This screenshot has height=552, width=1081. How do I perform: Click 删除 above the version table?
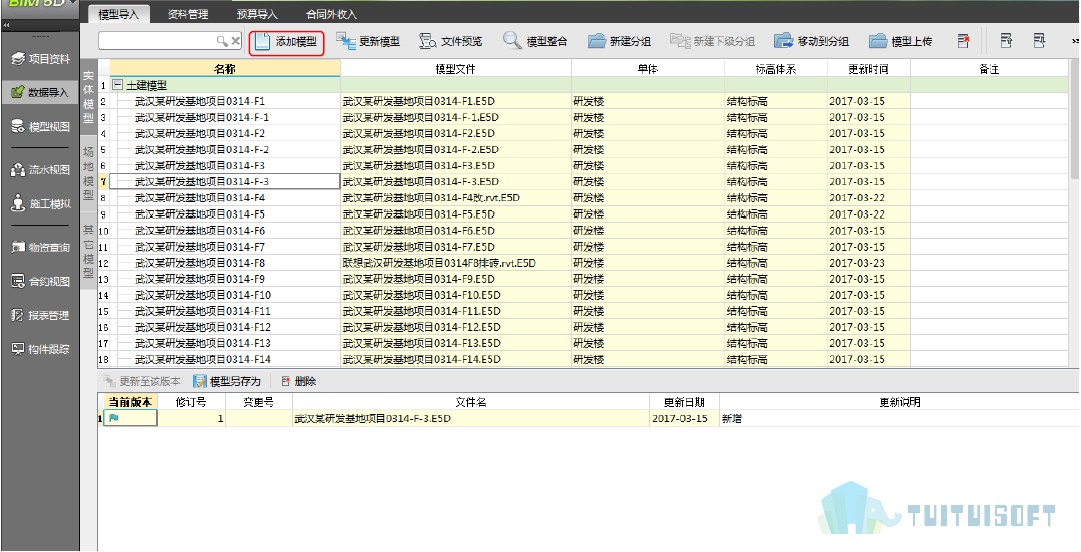pos(299,381)
